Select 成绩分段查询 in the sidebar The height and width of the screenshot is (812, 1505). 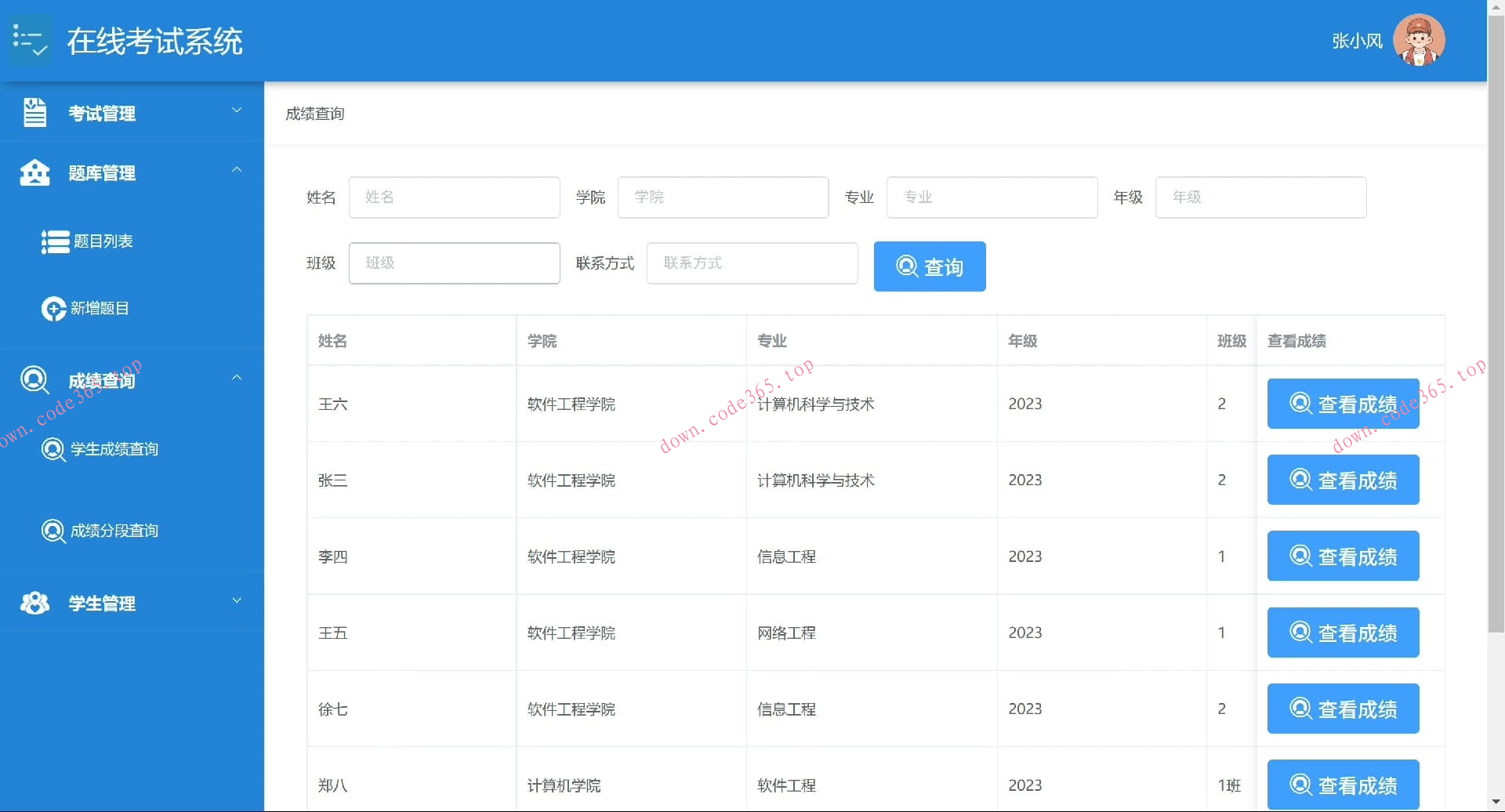click(x=114, y=531)
